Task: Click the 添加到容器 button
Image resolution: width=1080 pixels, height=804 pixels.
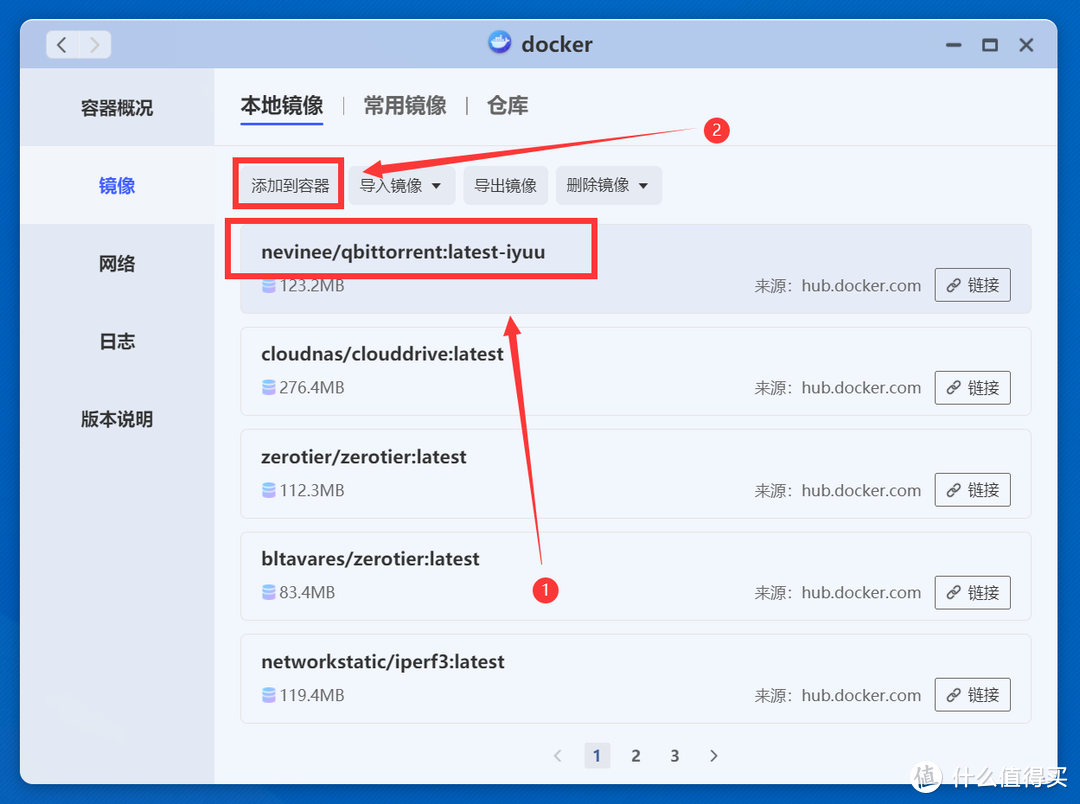Action: point(289,185)
